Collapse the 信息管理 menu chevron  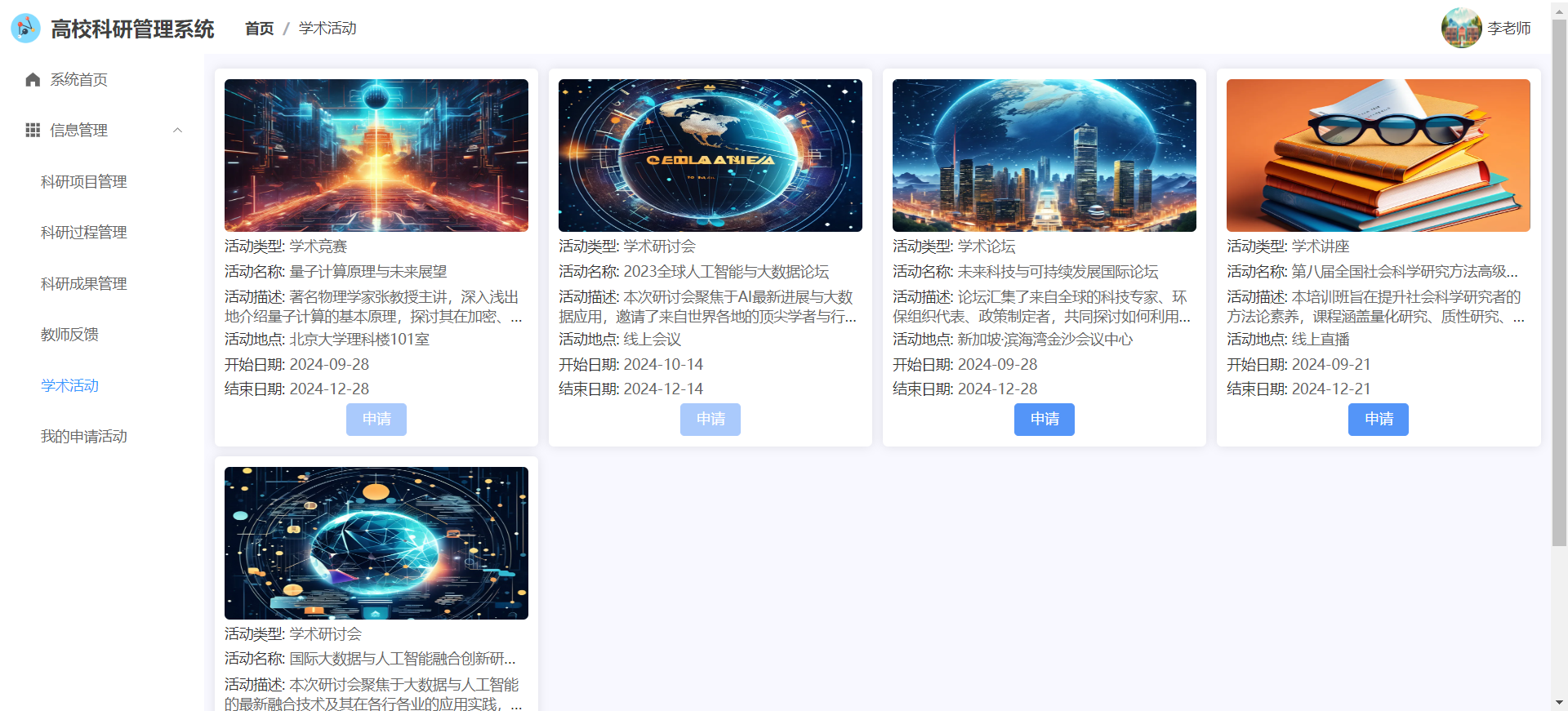pyautogui.click(x=177, y=131)
